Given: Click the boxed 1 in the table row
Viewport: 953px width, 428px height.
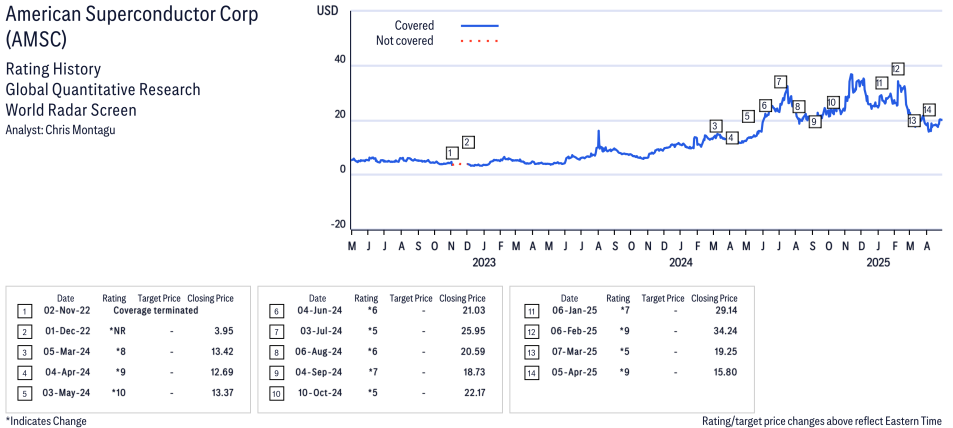Looking at the screenshot, I should [24, 312].
